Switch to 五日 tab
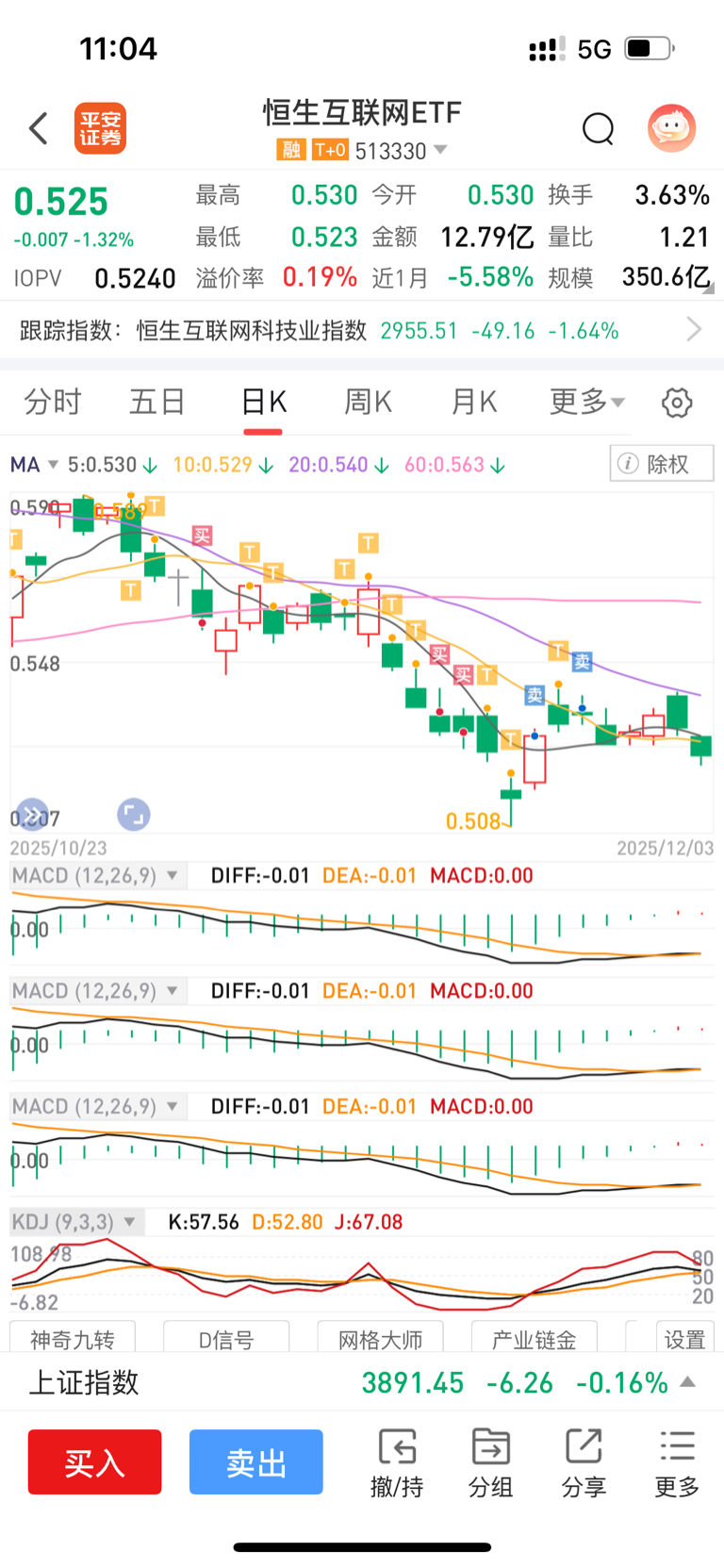The width and height of the screenshot is (724, 1568). pos(157,403)
